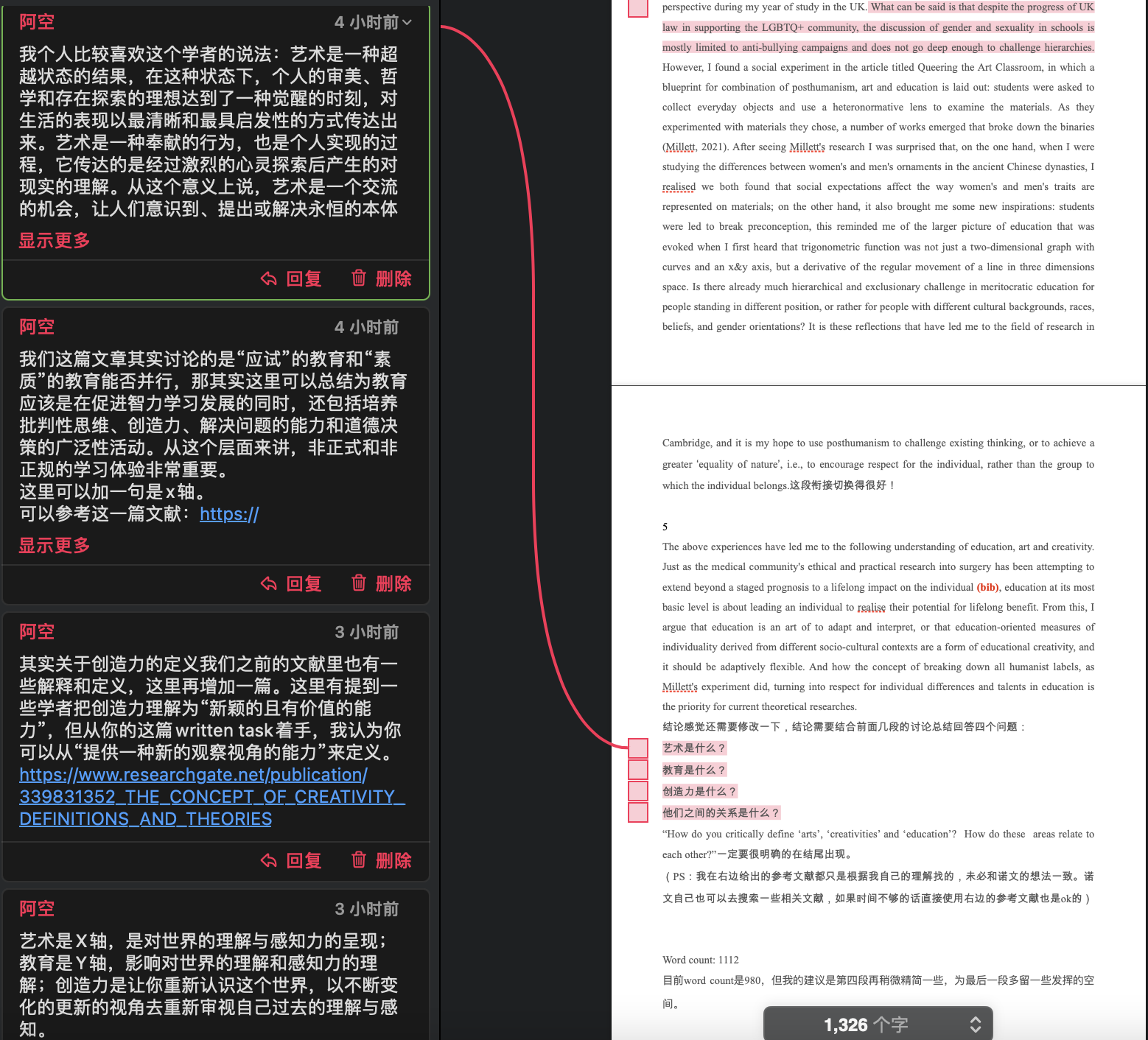Expand the chevron beside first comment's 4 小时前

click(x=407, y=23)
